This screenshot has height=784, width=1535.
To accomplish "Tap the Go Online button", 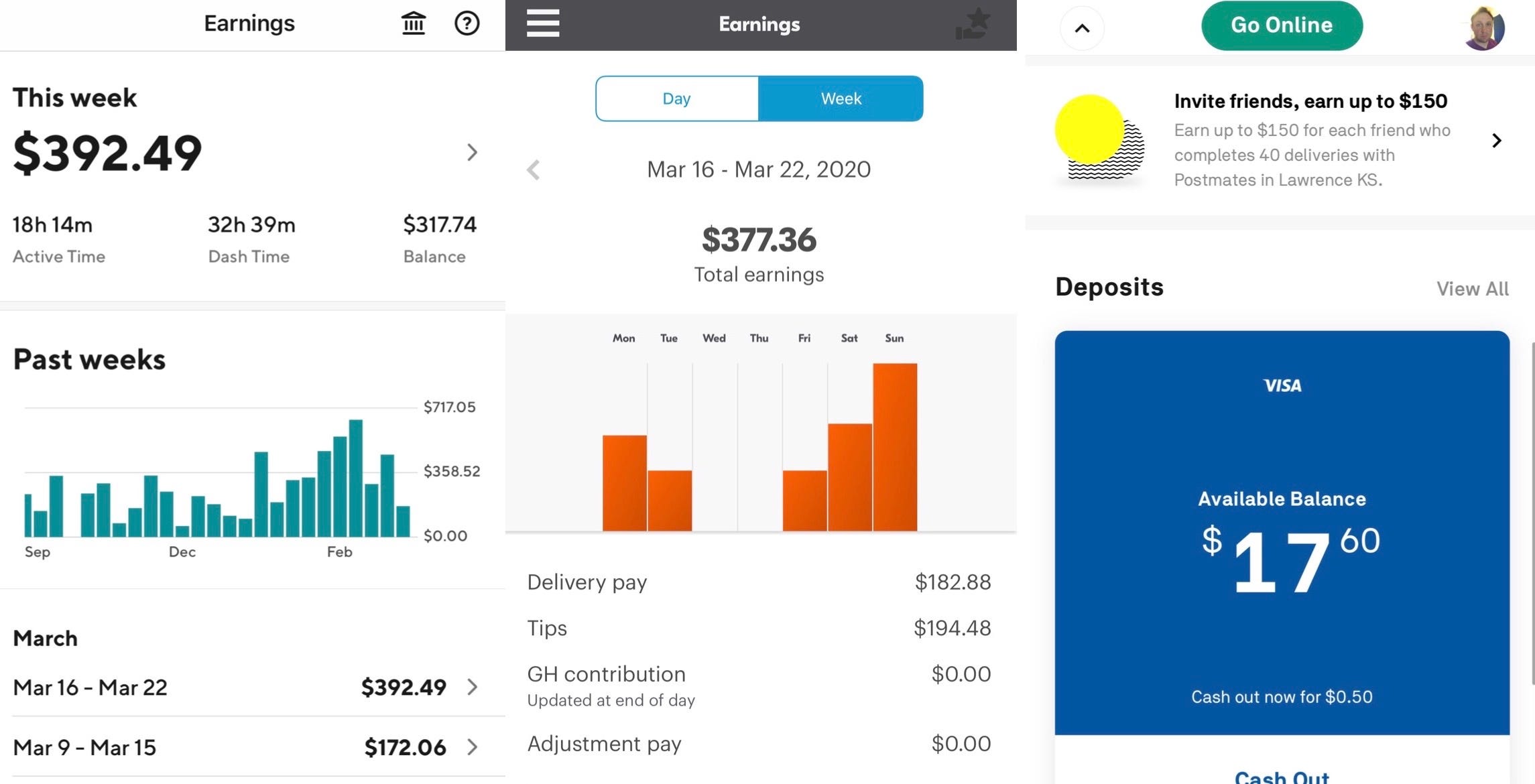I will (1282, 25).
